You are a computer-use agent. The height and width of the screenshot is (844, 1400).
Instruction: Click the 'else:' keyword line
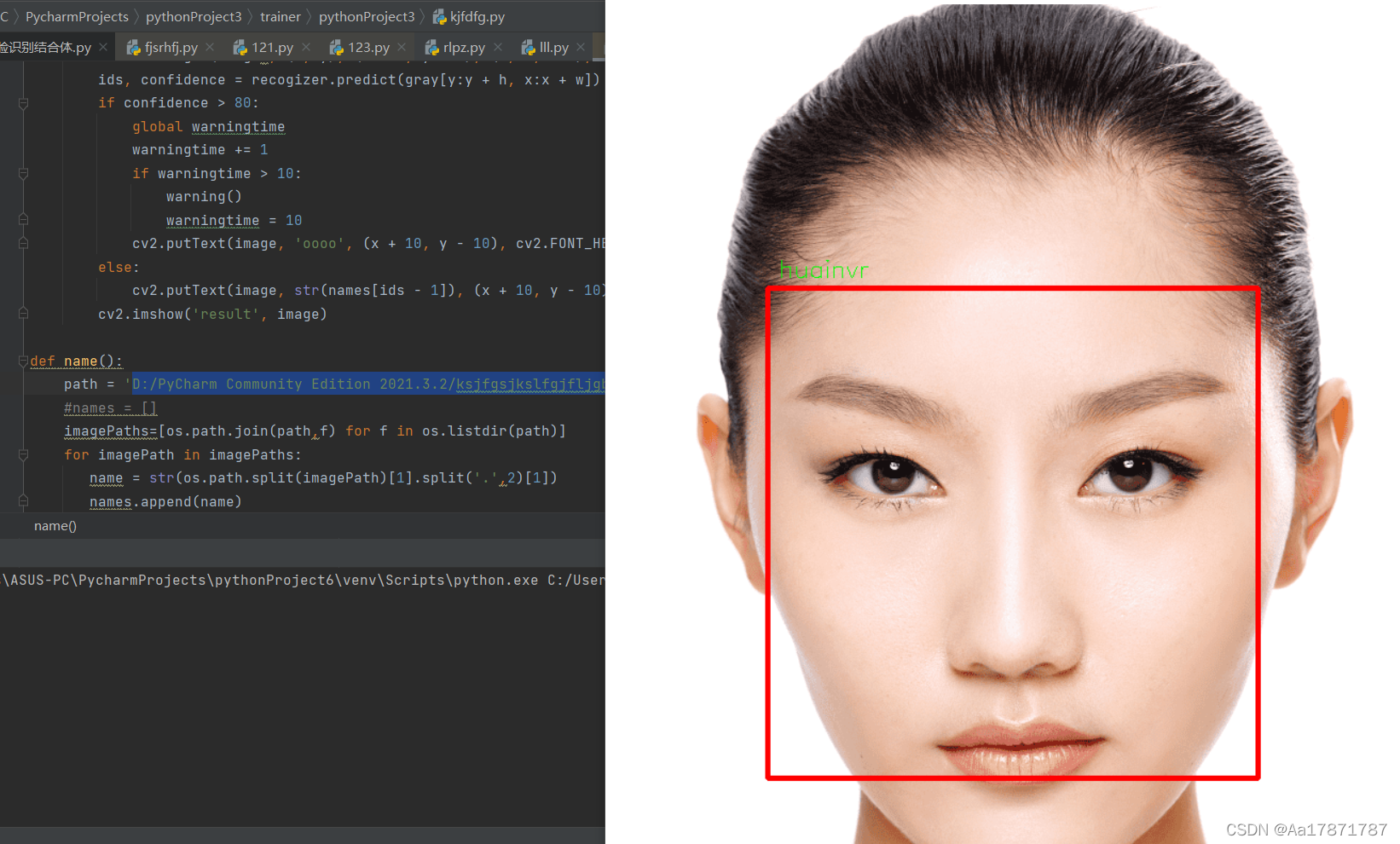tap(119, 267)
